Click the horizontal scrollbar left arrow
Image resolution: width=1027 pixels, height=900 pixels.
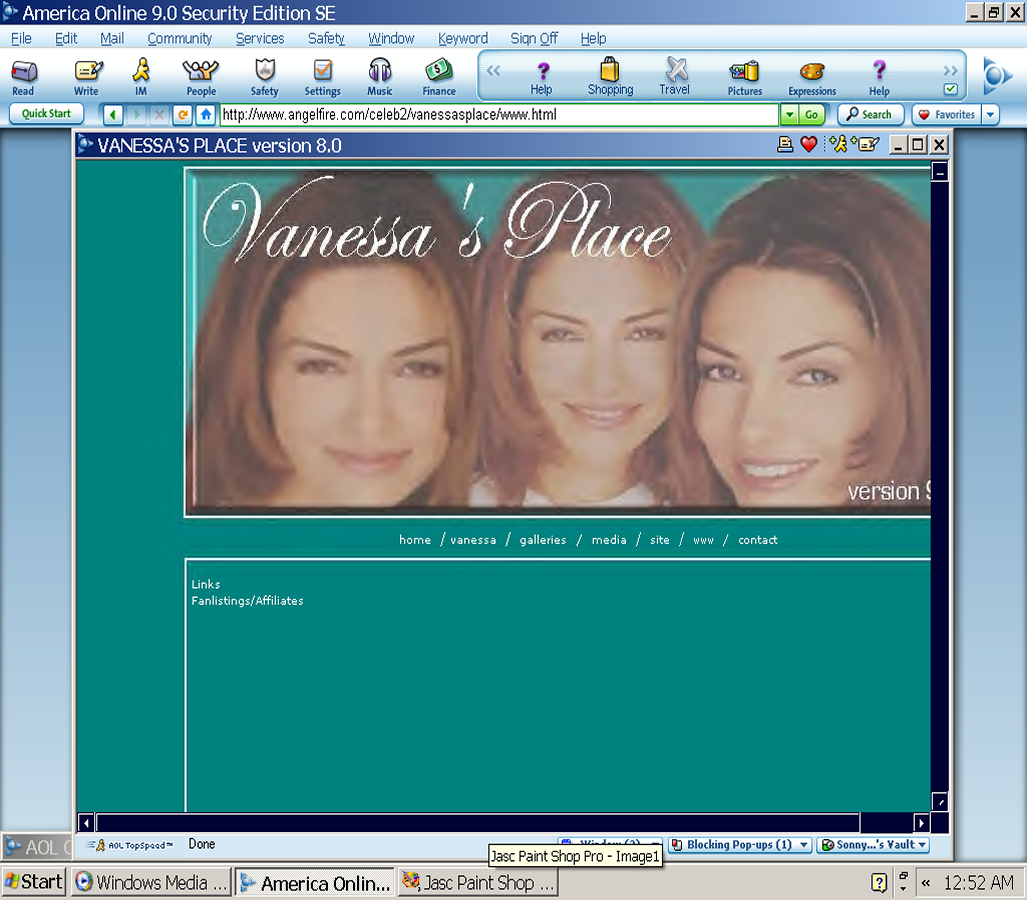click(x=86, y=823)
